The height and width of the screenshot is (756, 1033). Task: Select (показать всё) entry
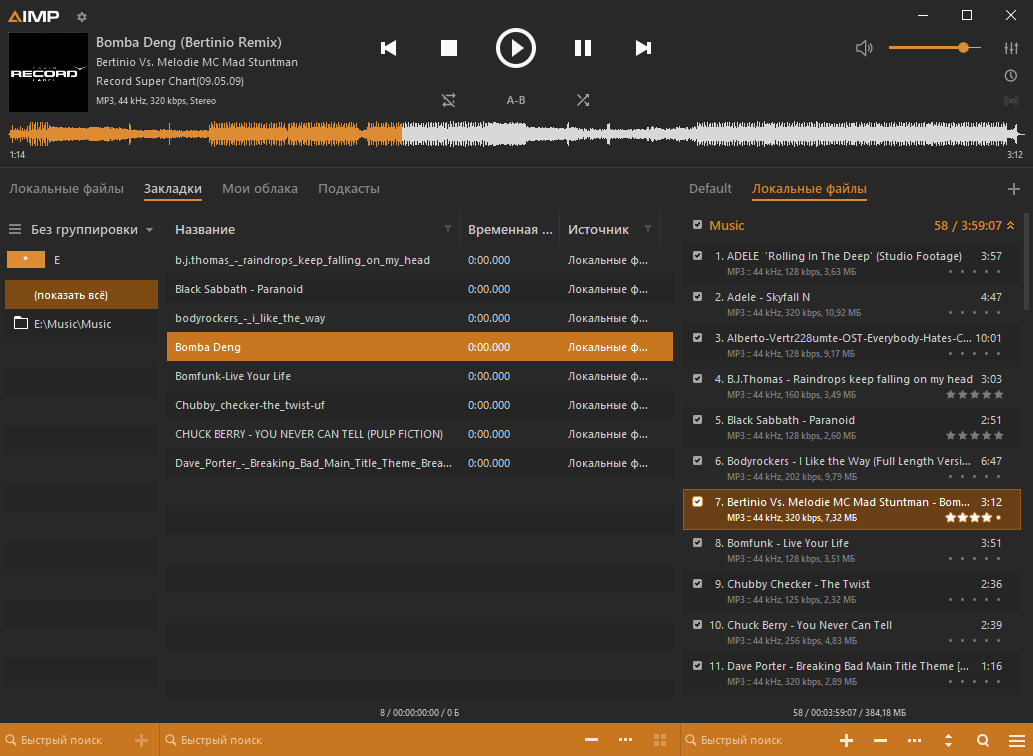coord(82,295)
